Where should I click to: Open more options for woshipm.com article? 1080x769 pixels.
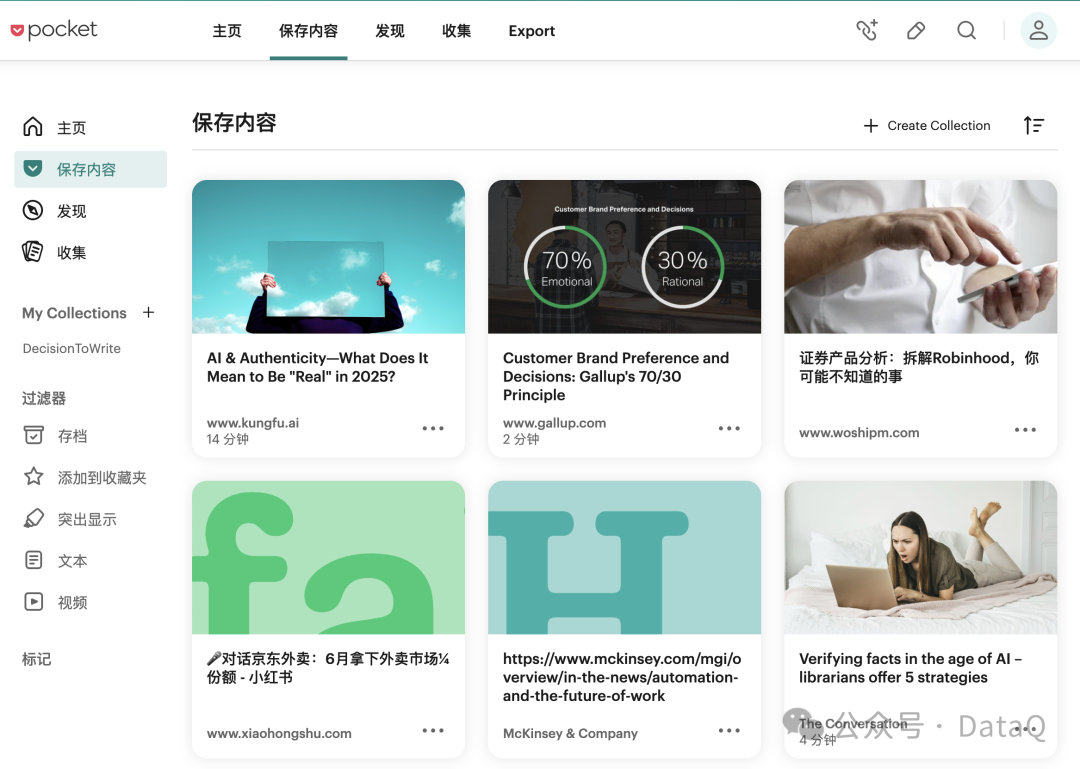pos(1025,430)
